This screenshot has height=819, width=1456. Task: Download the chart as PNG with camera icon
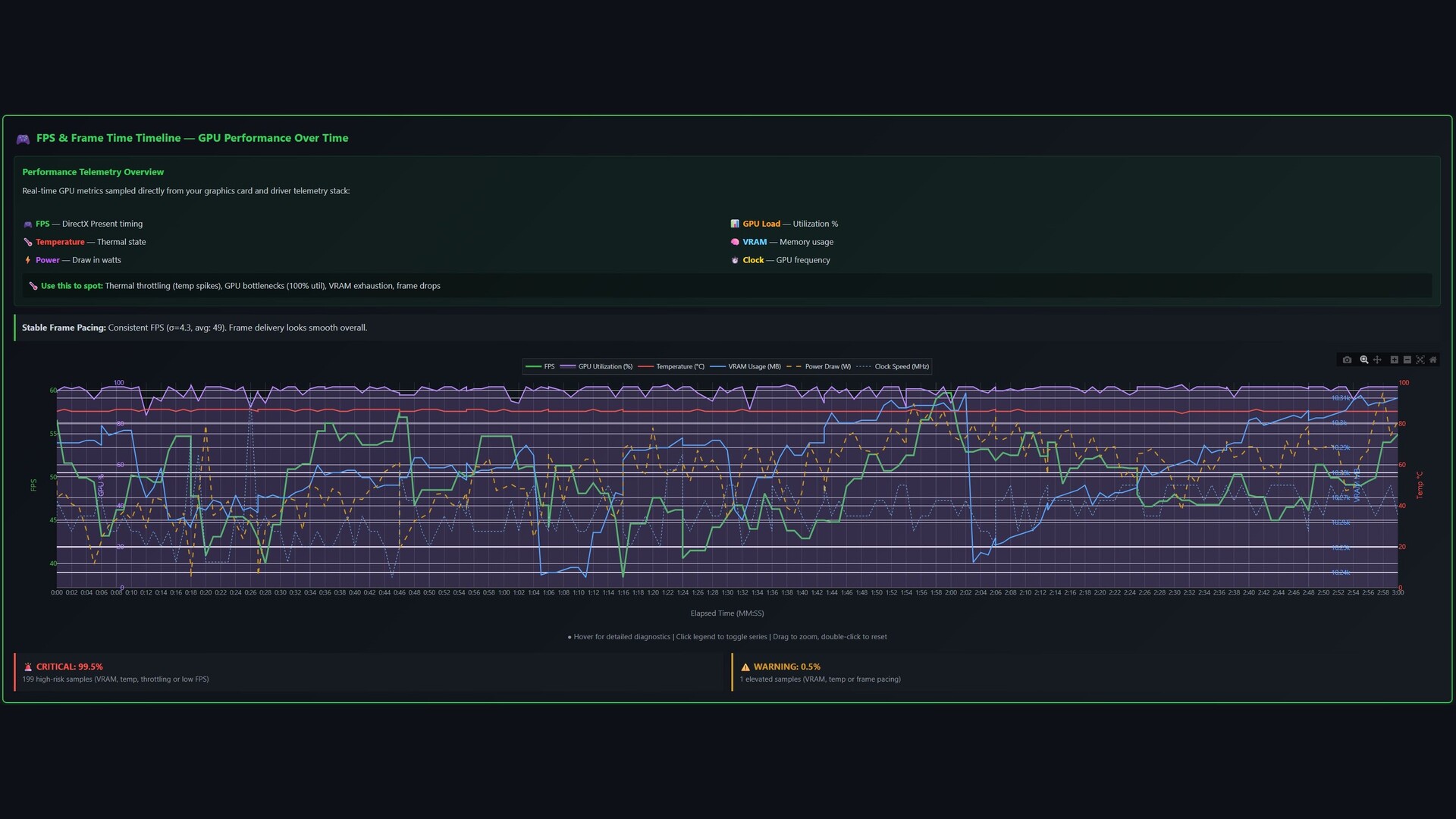[1347, 360]
